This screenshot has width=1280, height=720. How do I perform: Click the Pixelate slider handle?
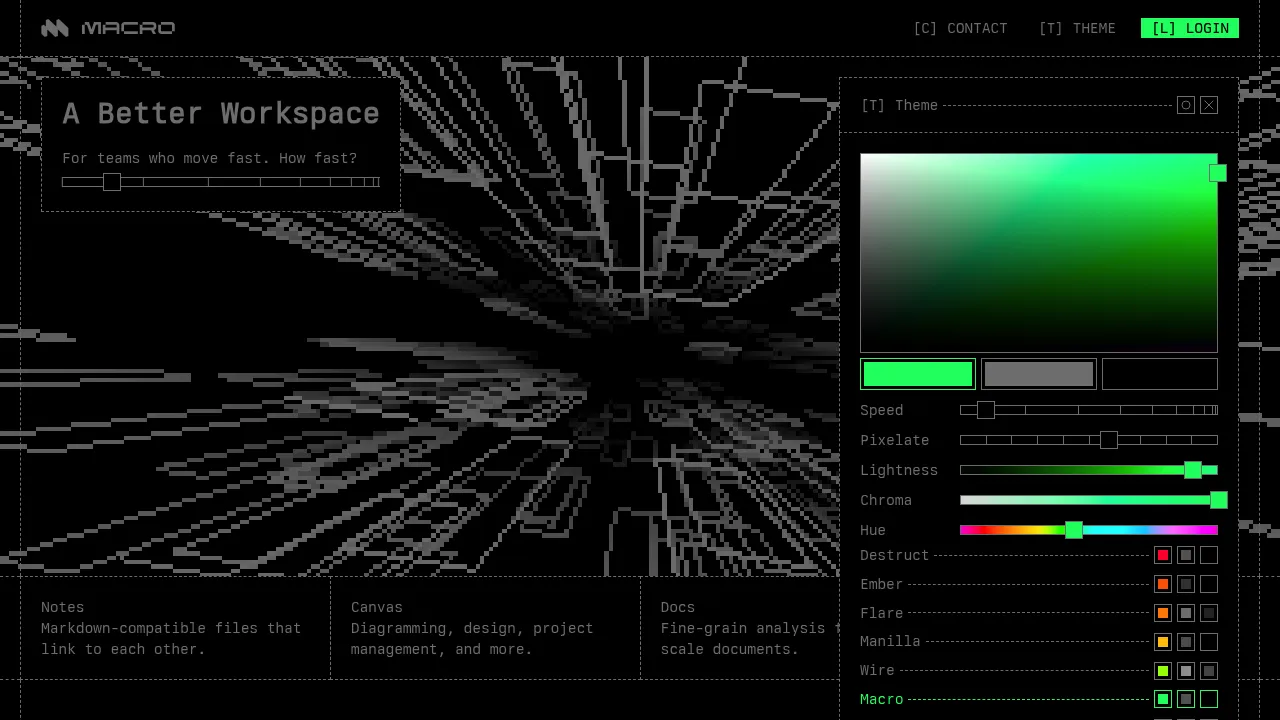tap(1109, 440)
